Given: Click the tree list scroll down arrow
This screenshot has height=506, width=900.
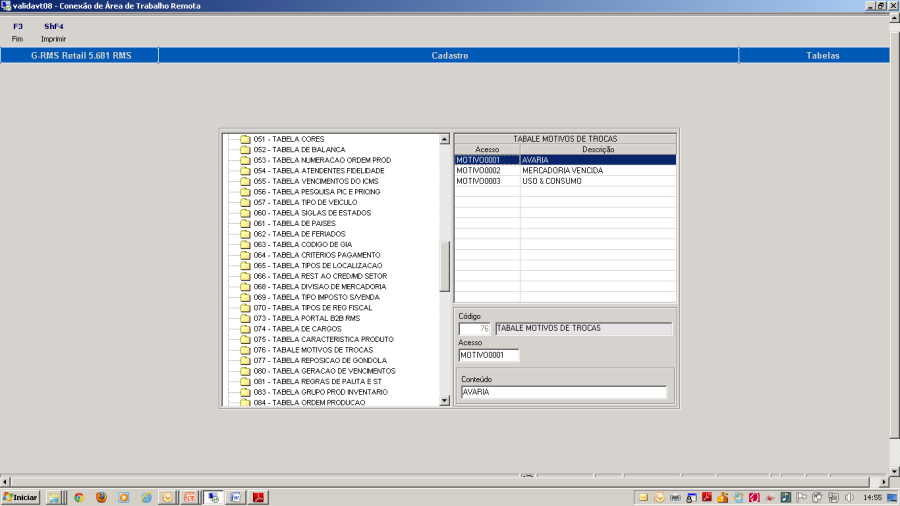Looking at the screenshot, I should click(x=444, y=400).
